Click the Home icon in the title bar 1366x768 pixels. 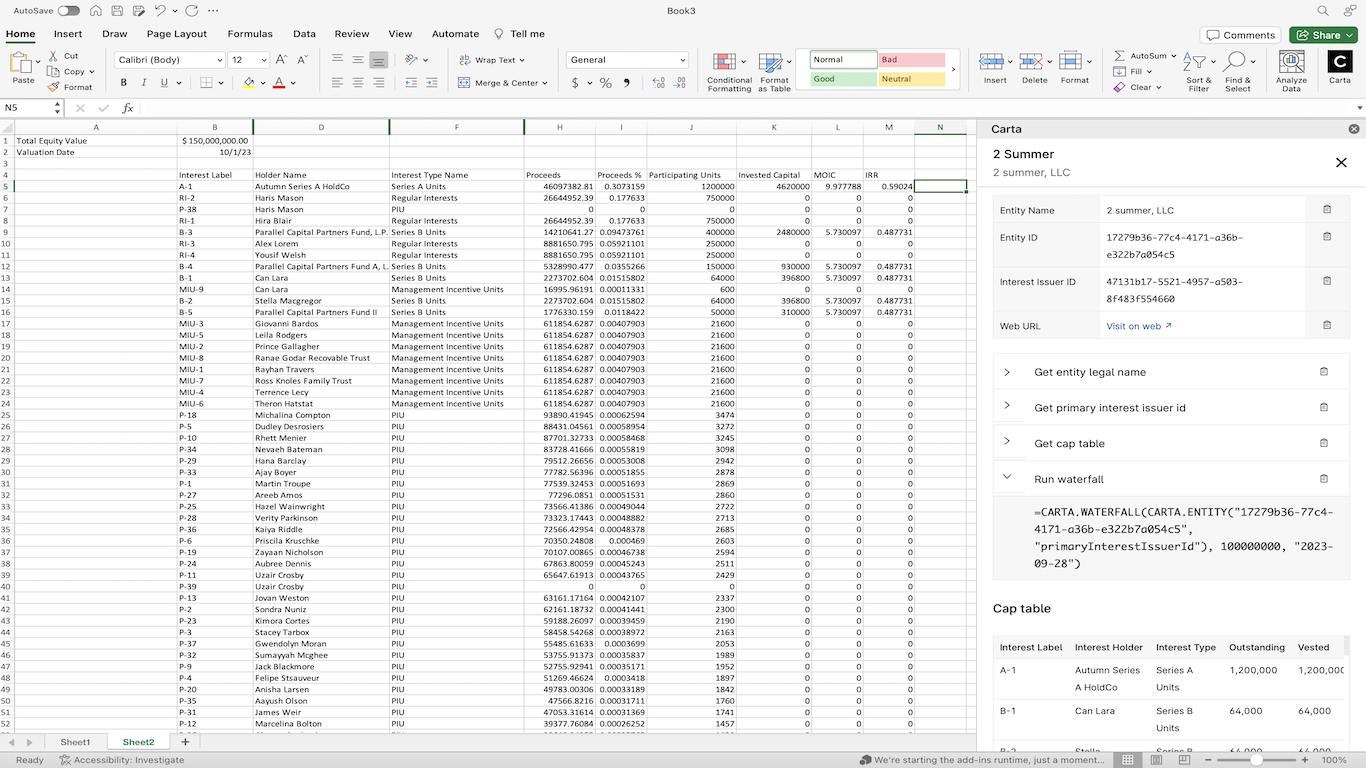tap(95, 11)
